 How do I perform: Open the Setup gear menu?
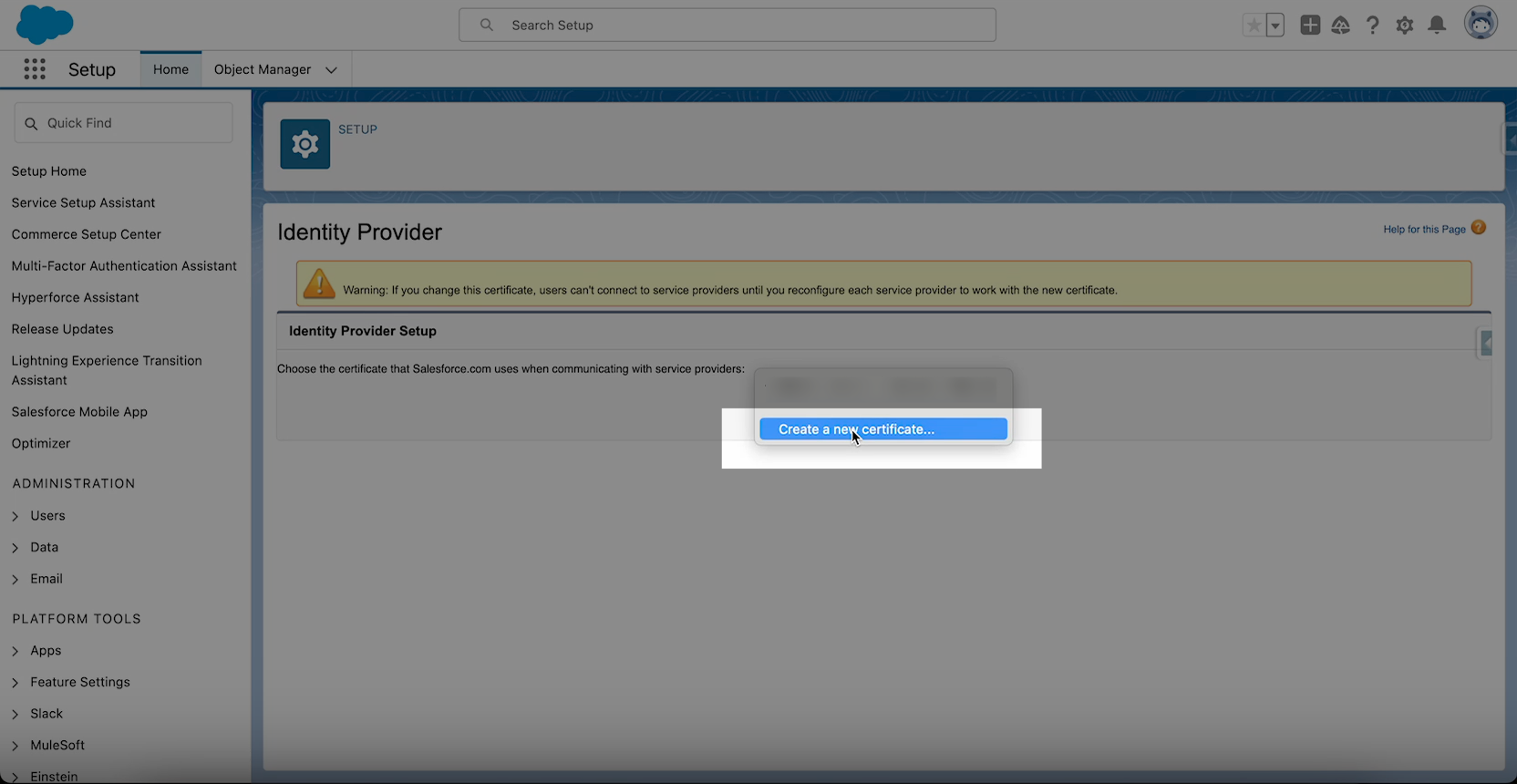click(x=1404, y=26)
